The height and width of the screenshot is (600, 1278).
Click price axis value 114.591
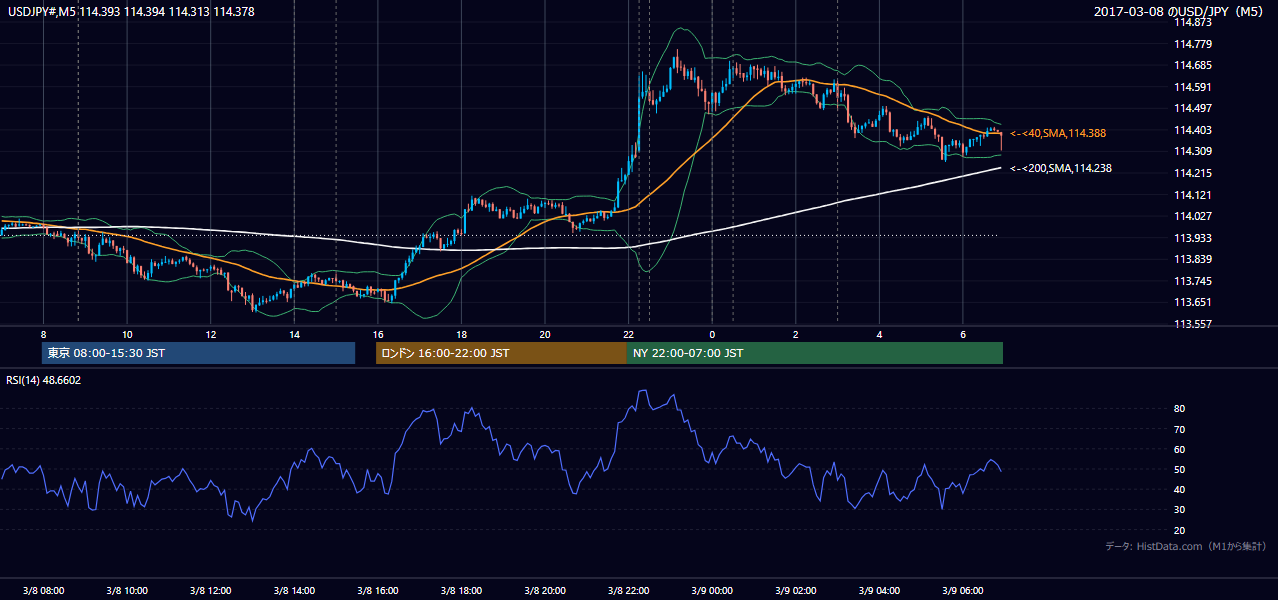(1192, 87)
